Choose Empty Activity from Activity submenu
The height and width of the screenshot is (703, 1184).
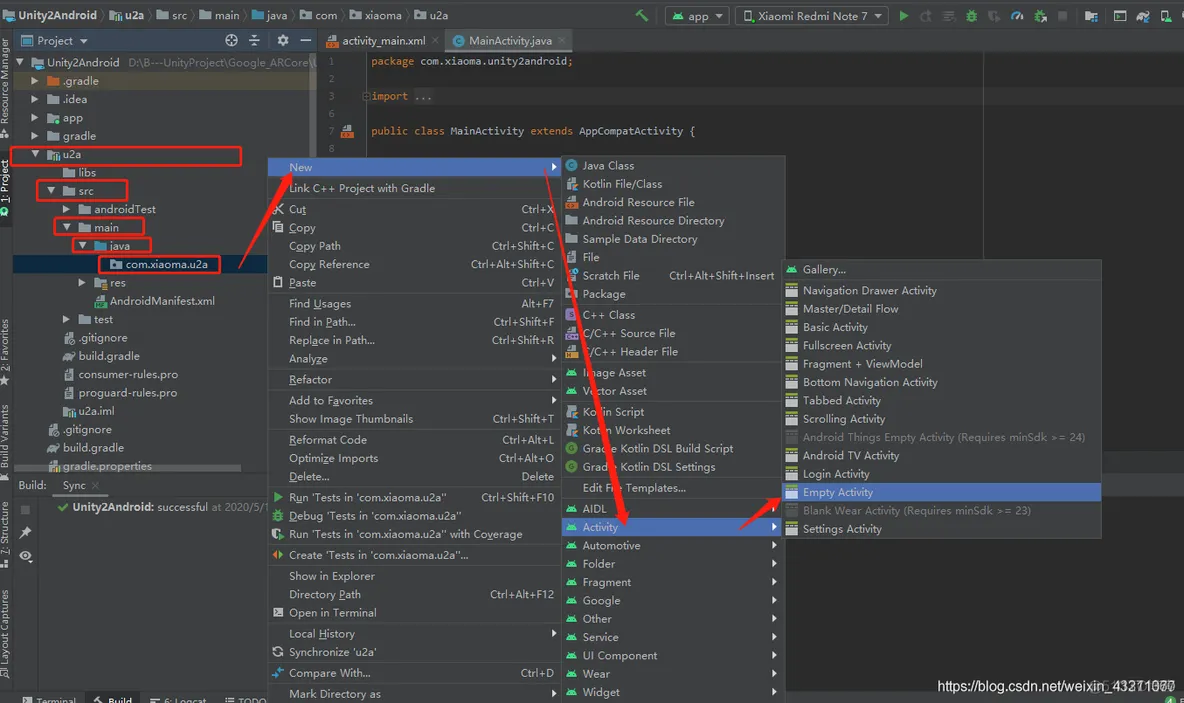[942, 492]
